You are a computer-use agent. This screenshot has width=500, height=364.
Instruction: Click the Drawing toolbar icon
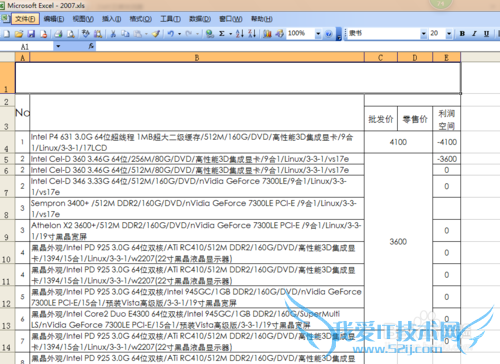click(x=279, y=34)
